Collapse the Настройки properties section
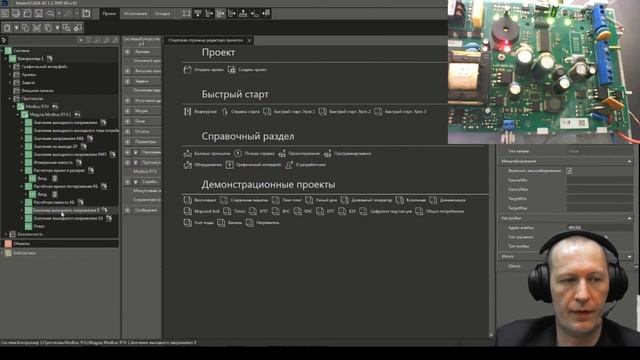The width and height of the screenshot is (640, 360). (629, 218)
